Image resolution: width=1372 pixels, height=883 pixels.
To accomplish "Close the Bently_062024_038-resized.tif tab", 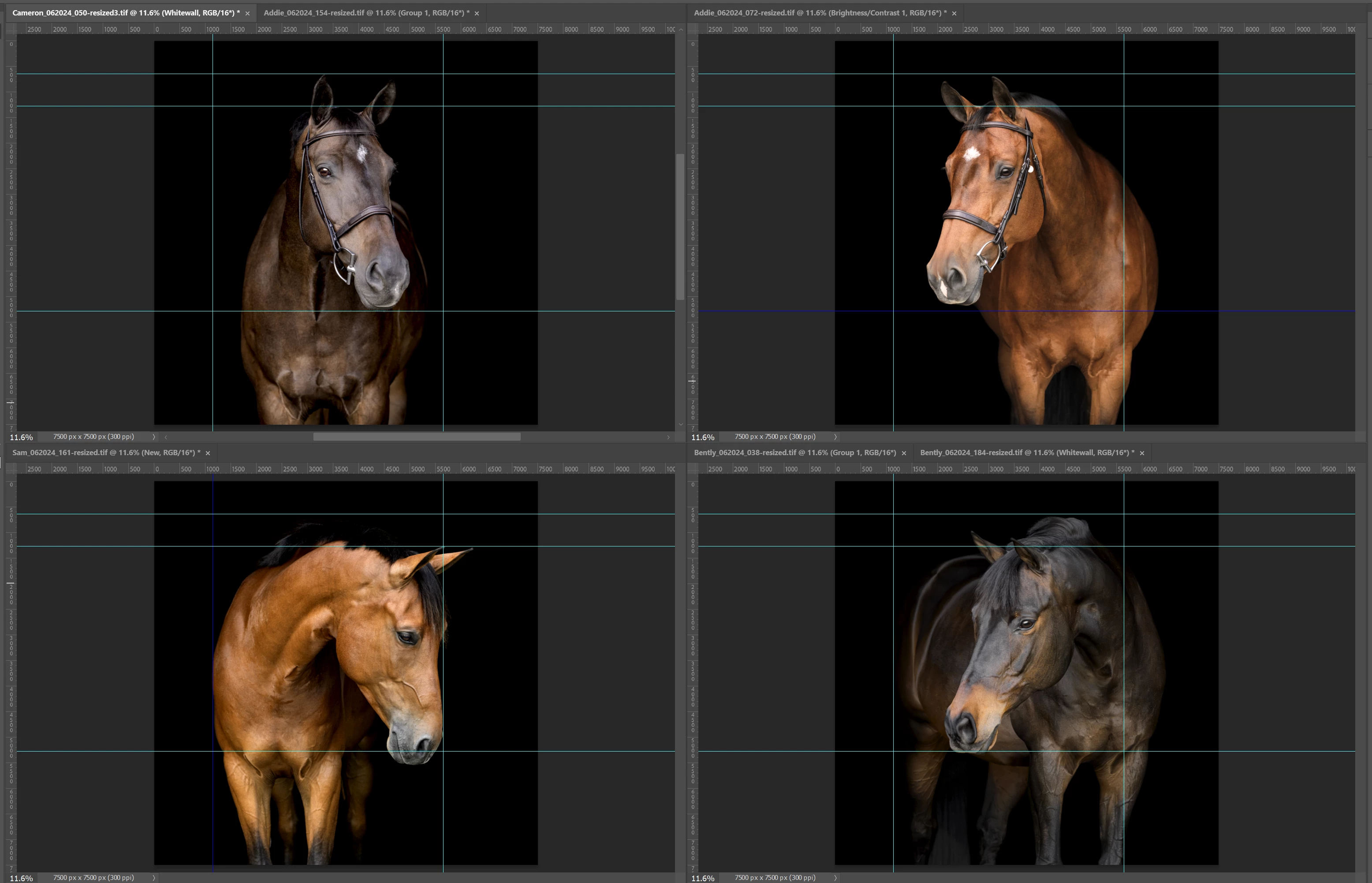I will pyautogui.click(x=904, y=453).
